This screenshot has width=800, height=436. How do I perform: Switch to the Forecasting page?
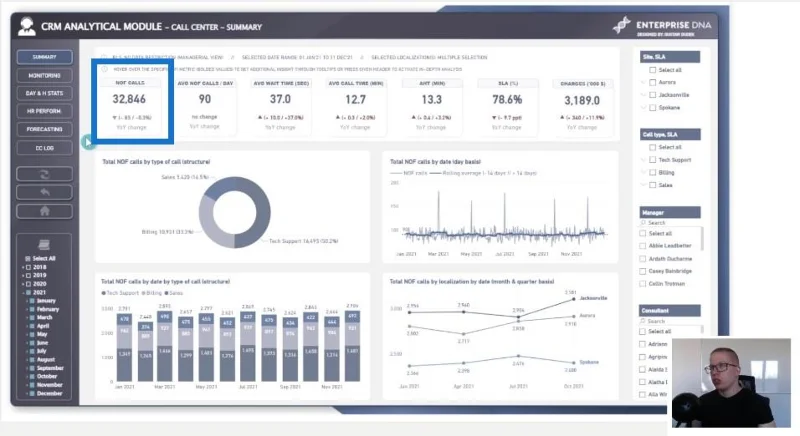pyautogui.click(x=44, y=130)
